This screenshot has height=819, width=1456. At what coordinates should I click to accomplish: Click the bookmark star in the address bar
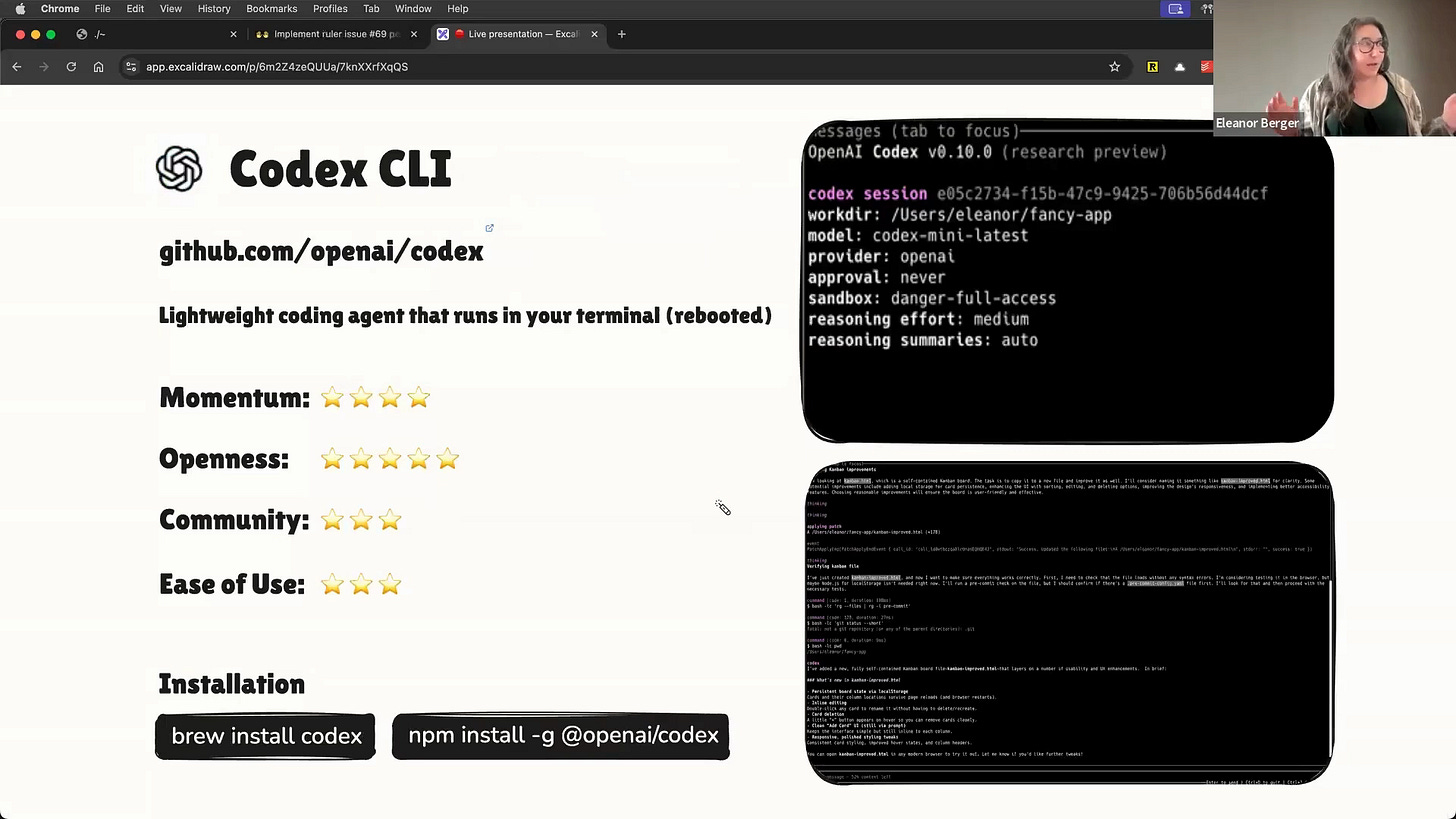point(1114,66)
